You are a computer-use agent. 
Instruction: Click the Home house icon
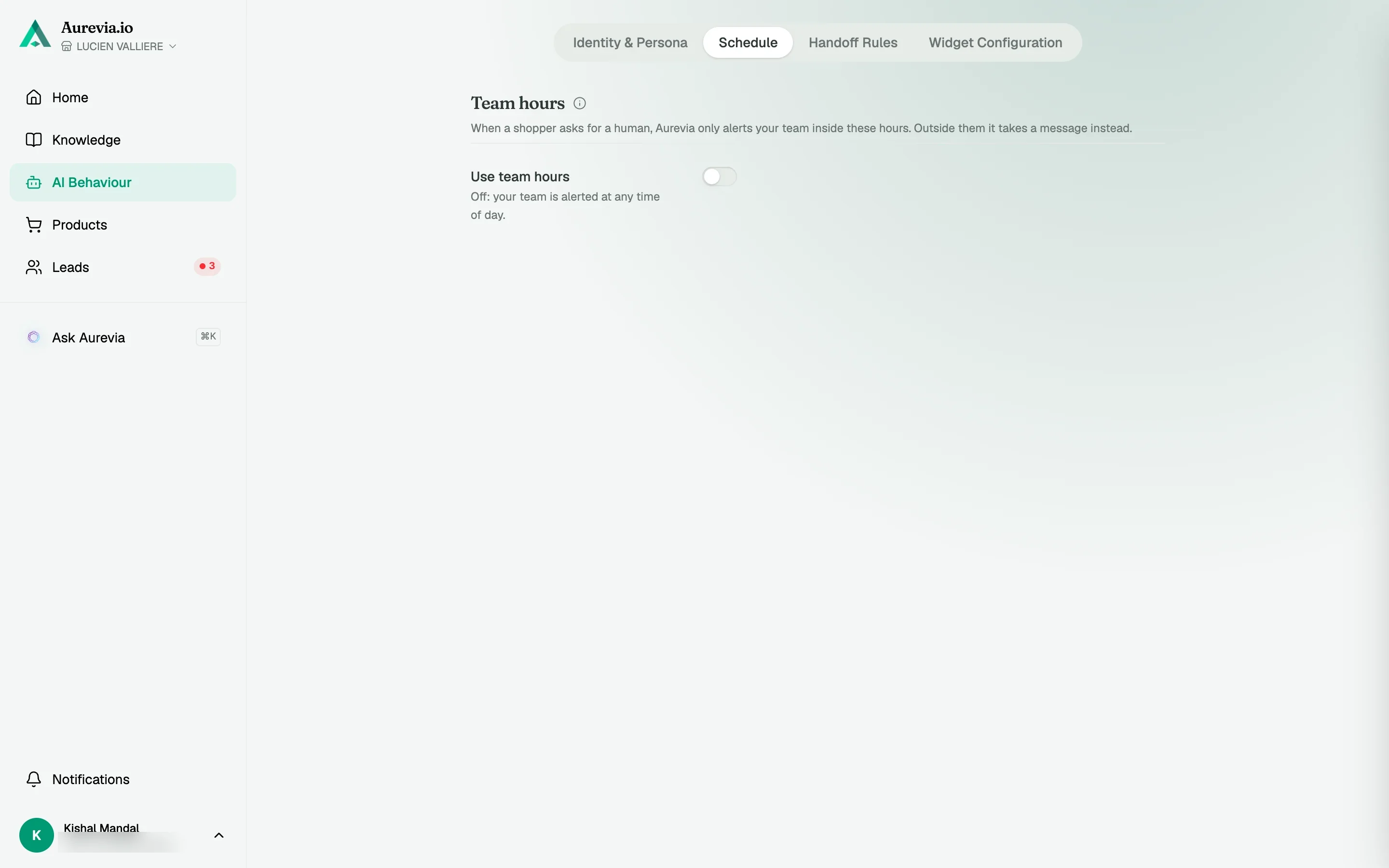pyautogui.click(x=34, y=97)
